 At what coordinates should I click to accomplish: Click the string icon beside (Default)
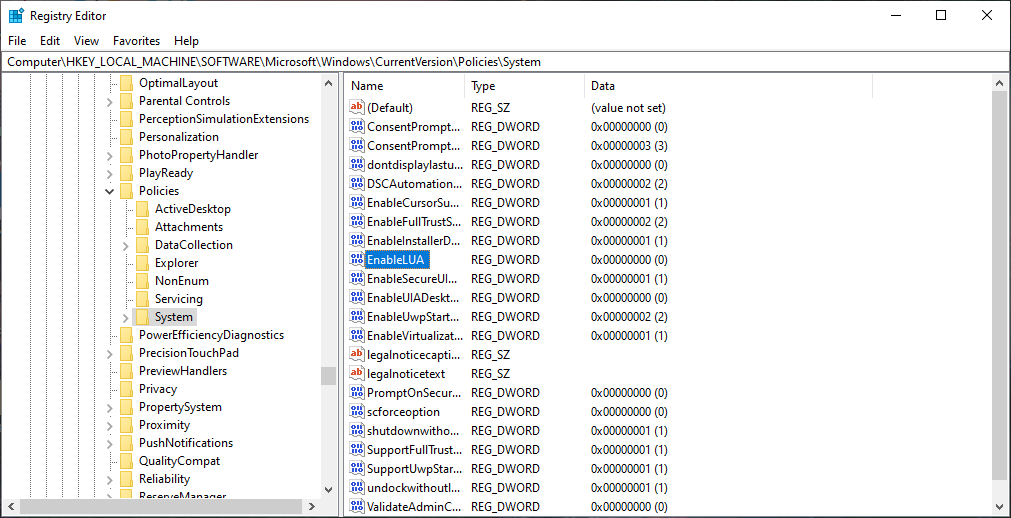click(357, 107)
